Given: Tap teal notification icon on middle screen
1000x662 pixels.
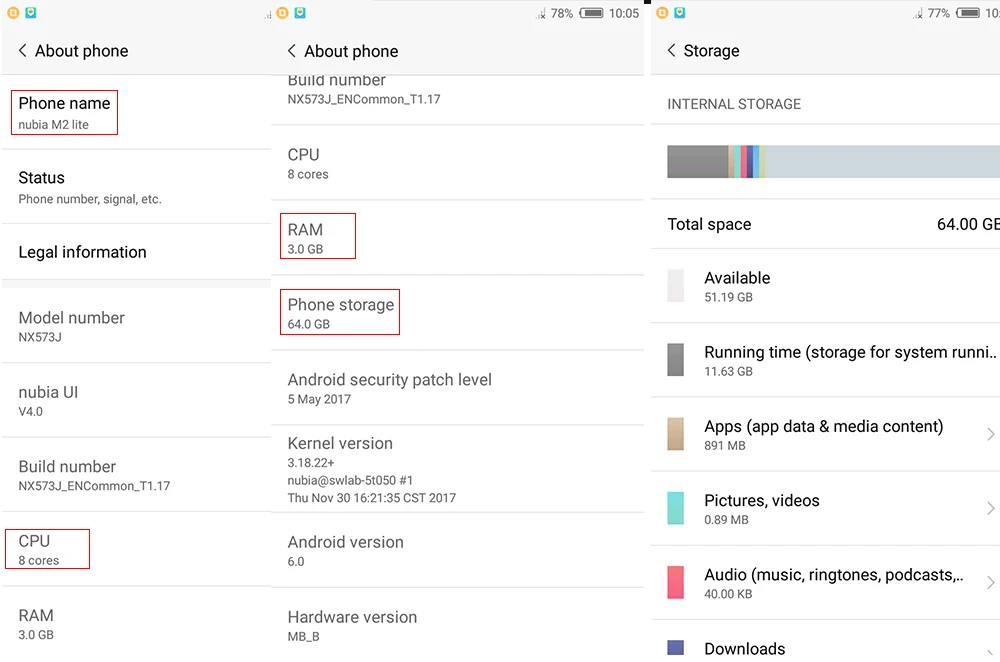Looking at the screenshot, I should pyautogui.click(x=300, y=13).
